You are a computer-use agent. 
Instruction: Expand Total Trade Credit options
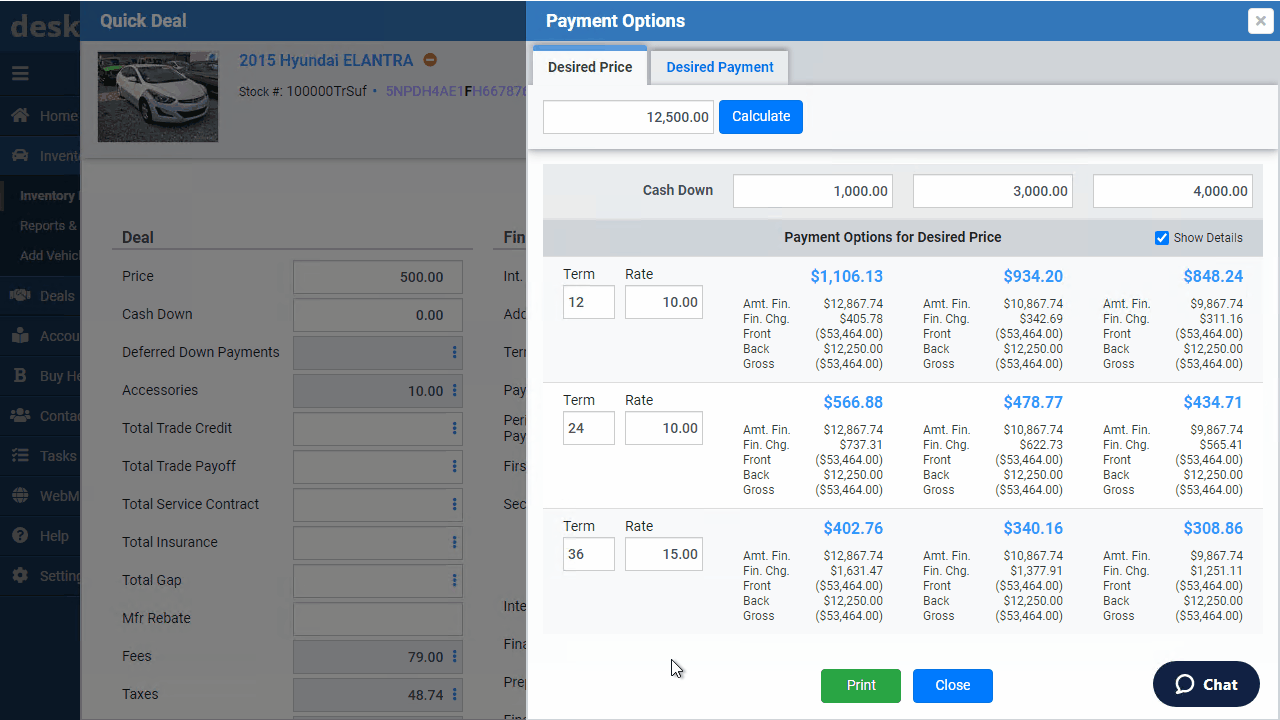454,428
